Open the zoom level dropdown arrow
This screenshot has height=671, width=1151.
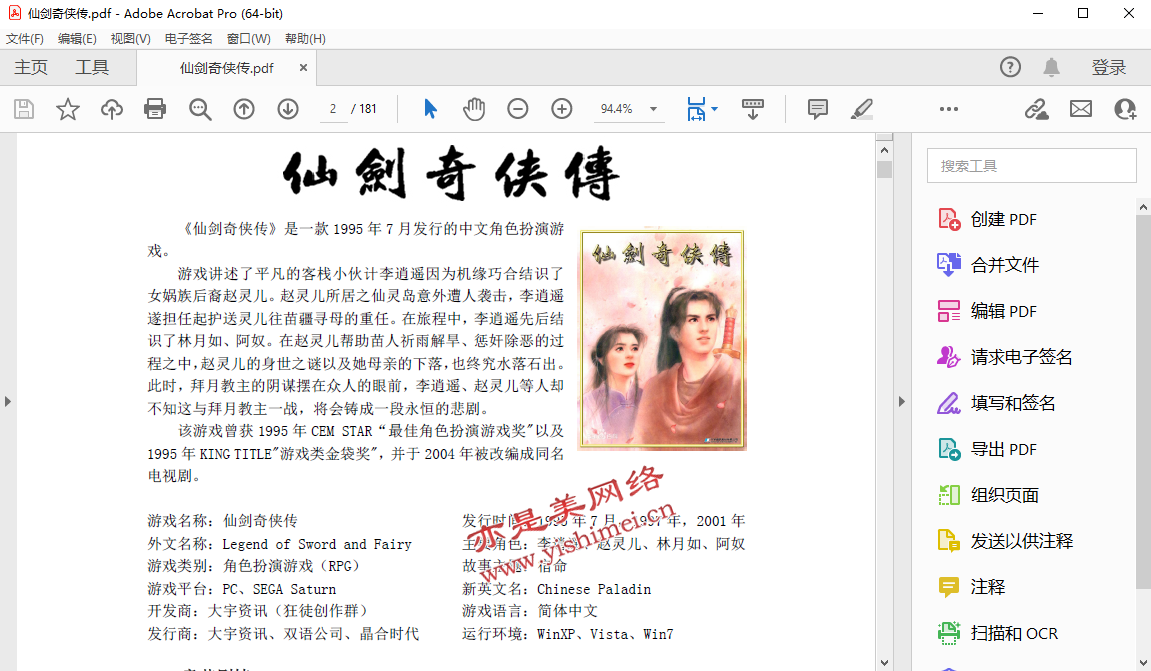pyautogui.click(x=653, y=109)
